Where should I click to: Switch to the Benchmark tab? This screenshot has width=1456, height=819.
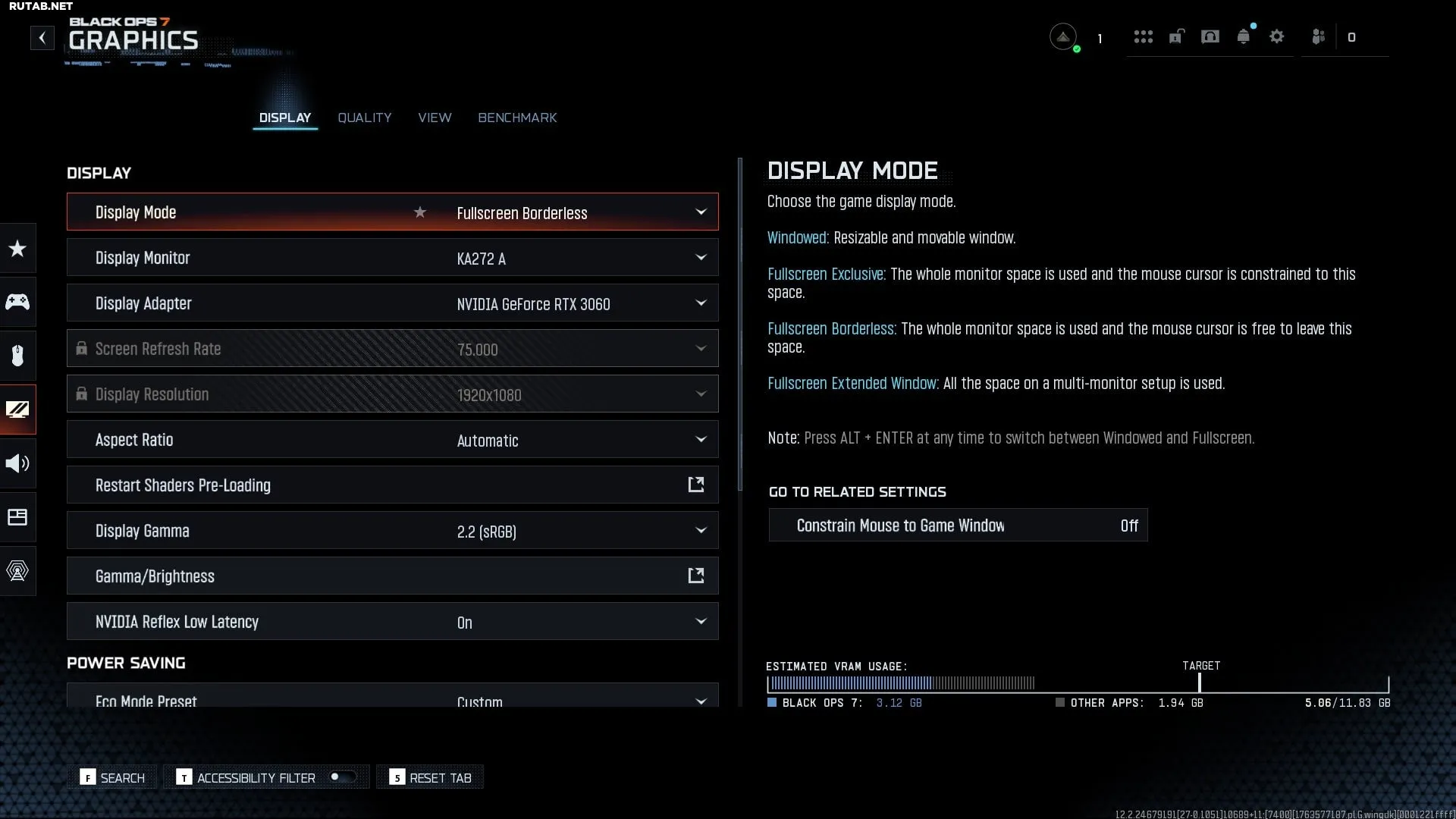517,118
